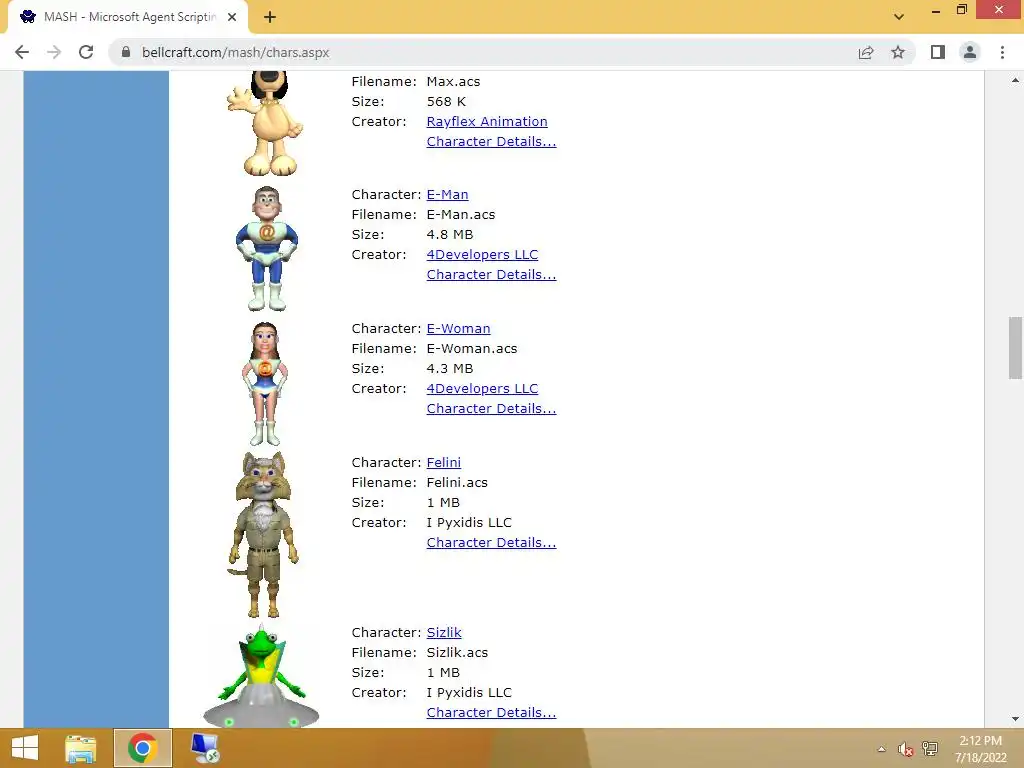This screenshot has width=1024, height=768.
Task: Open File Explorer from the taskbar
Action: click(x=81, y=748)
